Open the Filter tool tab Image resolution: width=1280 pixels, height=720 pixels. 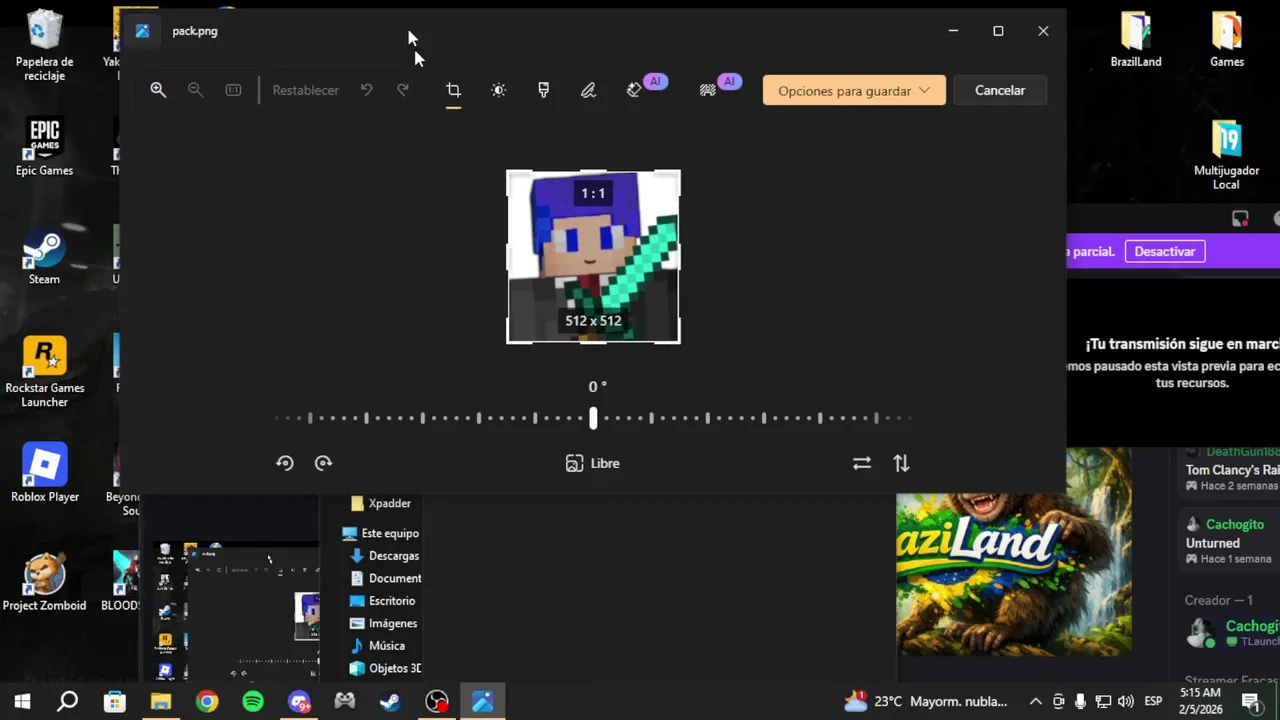(x=543, y=90)
